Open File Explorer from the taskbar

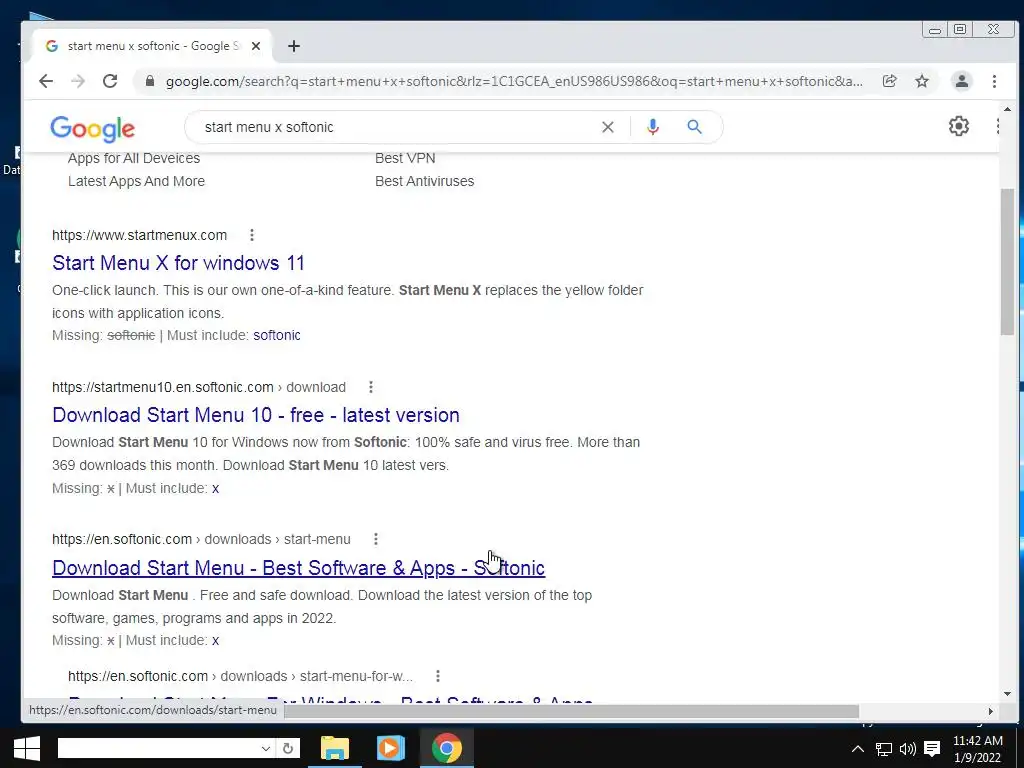click(x=334, y=748)
